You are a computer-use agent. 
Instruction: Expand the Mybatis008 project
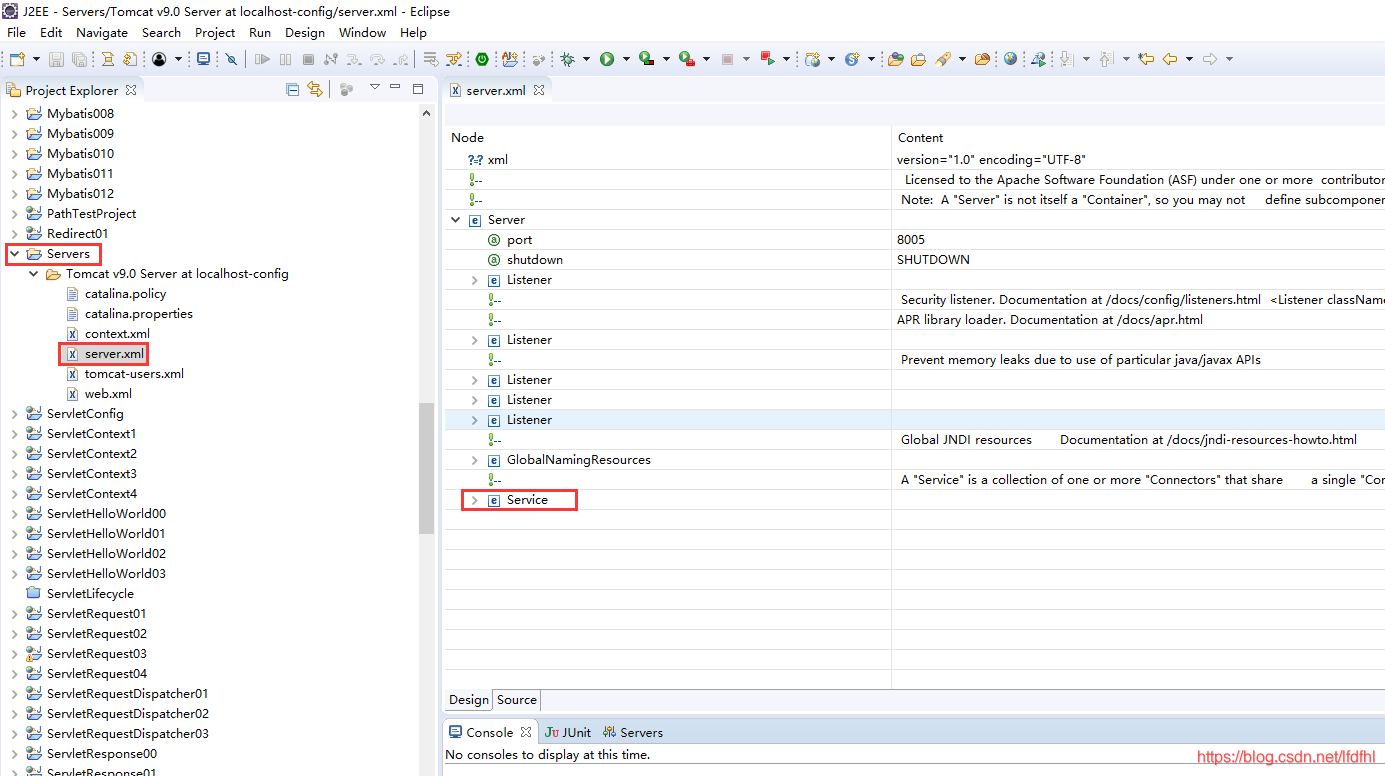tap(14, 114)
